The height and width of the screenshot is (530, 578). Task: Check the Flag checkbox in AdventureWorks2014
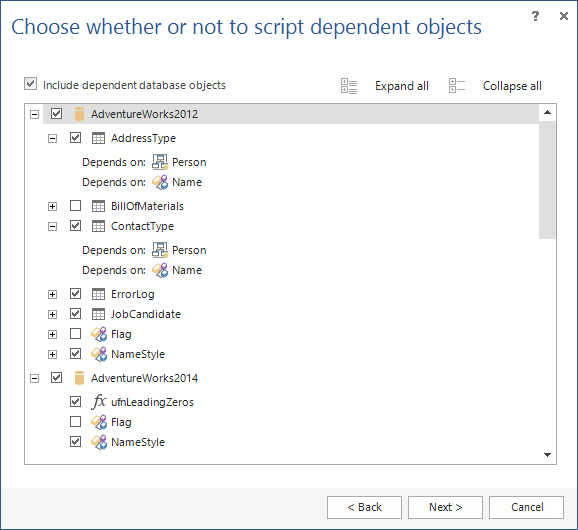76,421
